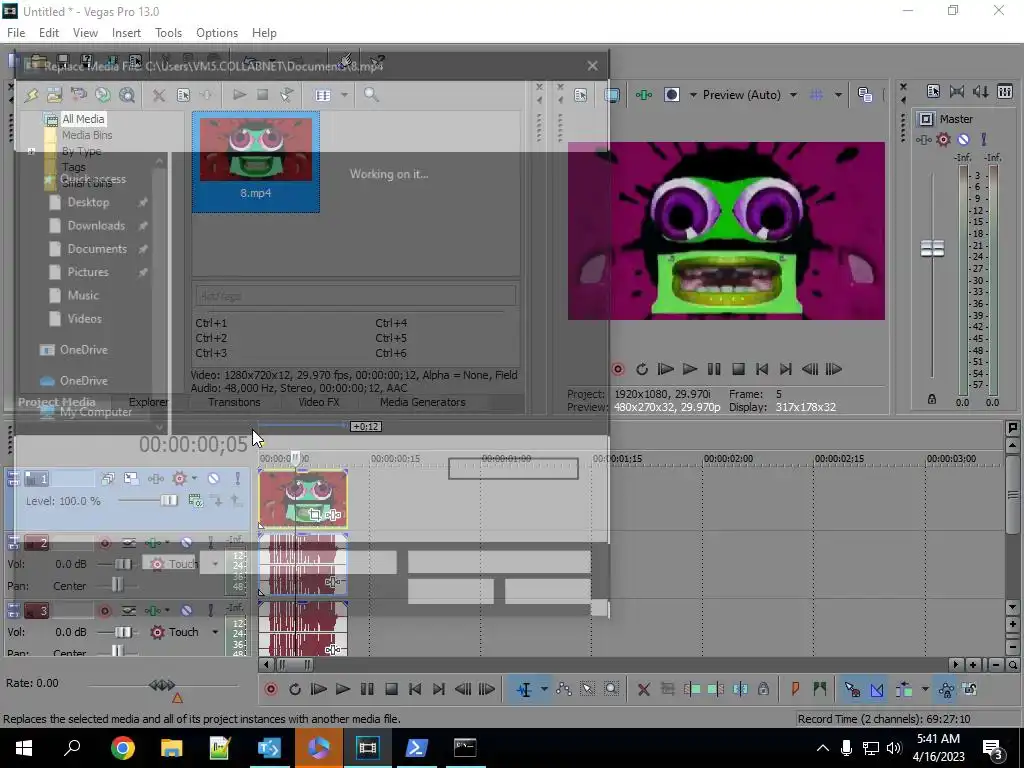This screenshot has width=1024, height=768.
Task: Toggle Preview on External Monitor
Action: [x=612, y=95]
